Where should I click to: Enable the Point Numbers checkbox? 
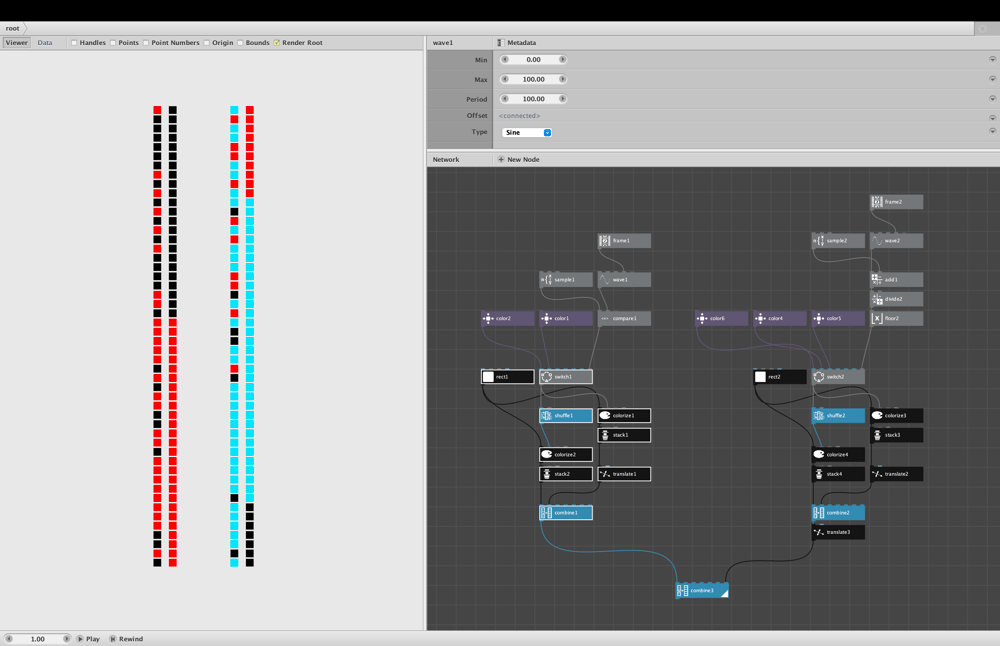point(146,43)
